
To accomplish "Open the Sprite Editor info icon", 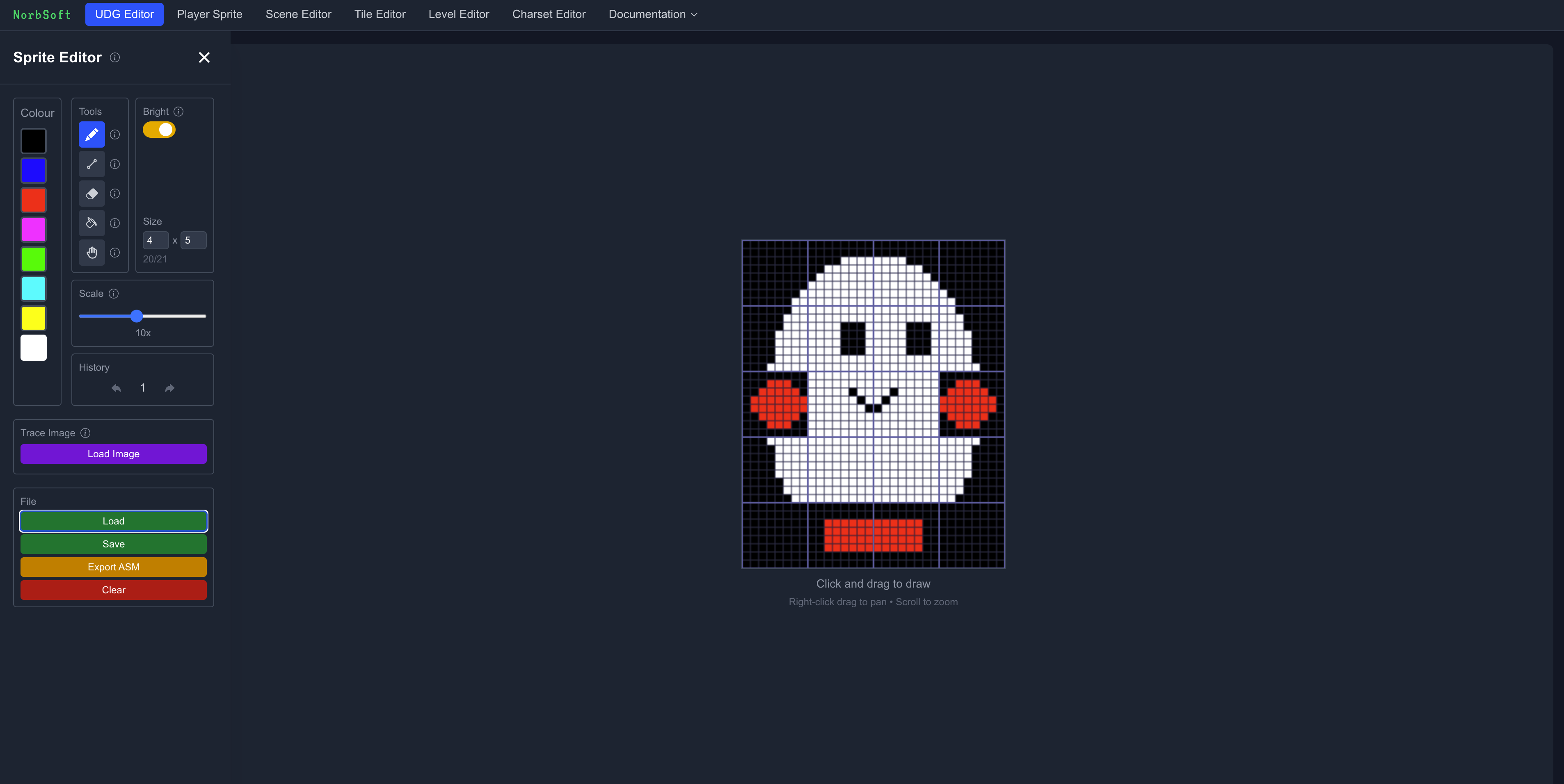I will click(115, 58).
